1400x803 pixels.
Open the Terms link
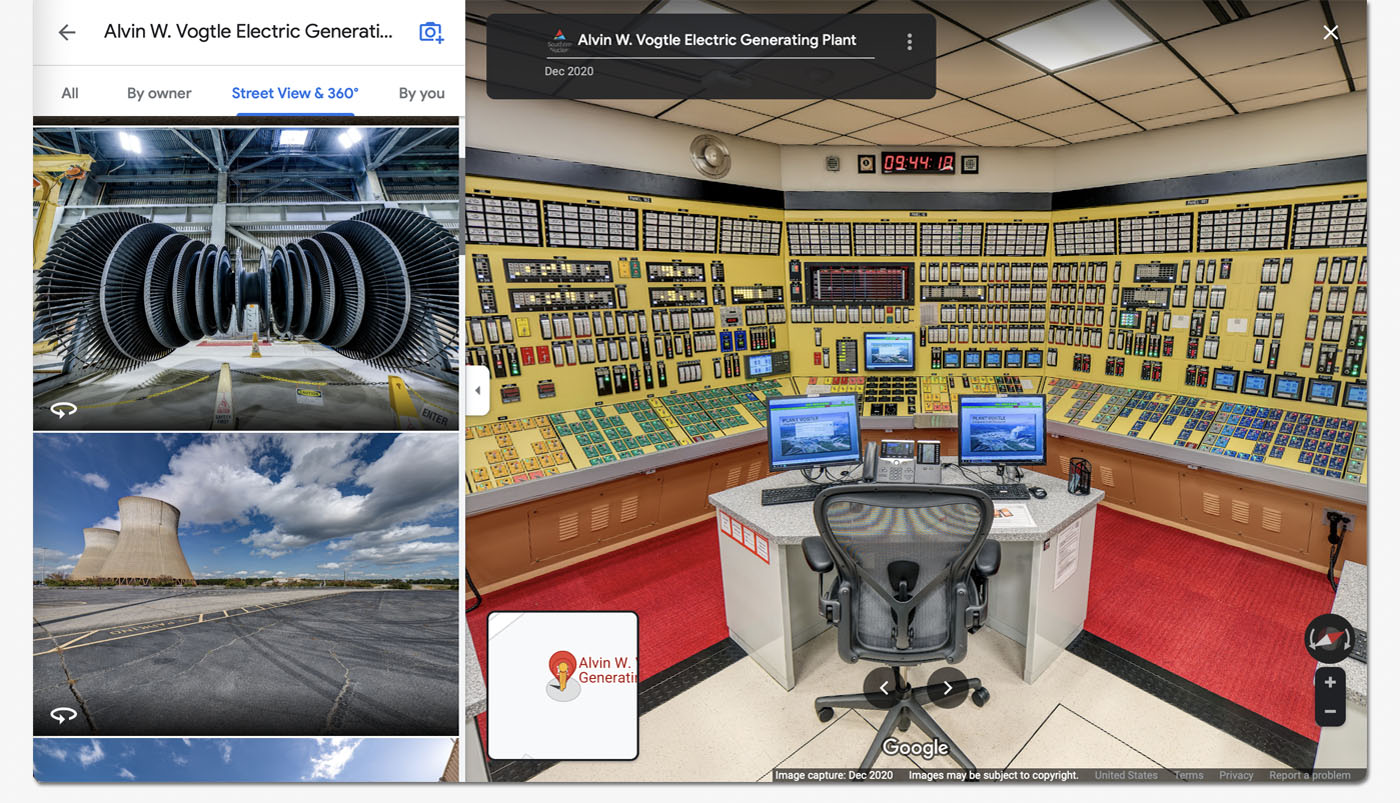pyautogui.click(x=1189, y=775)
